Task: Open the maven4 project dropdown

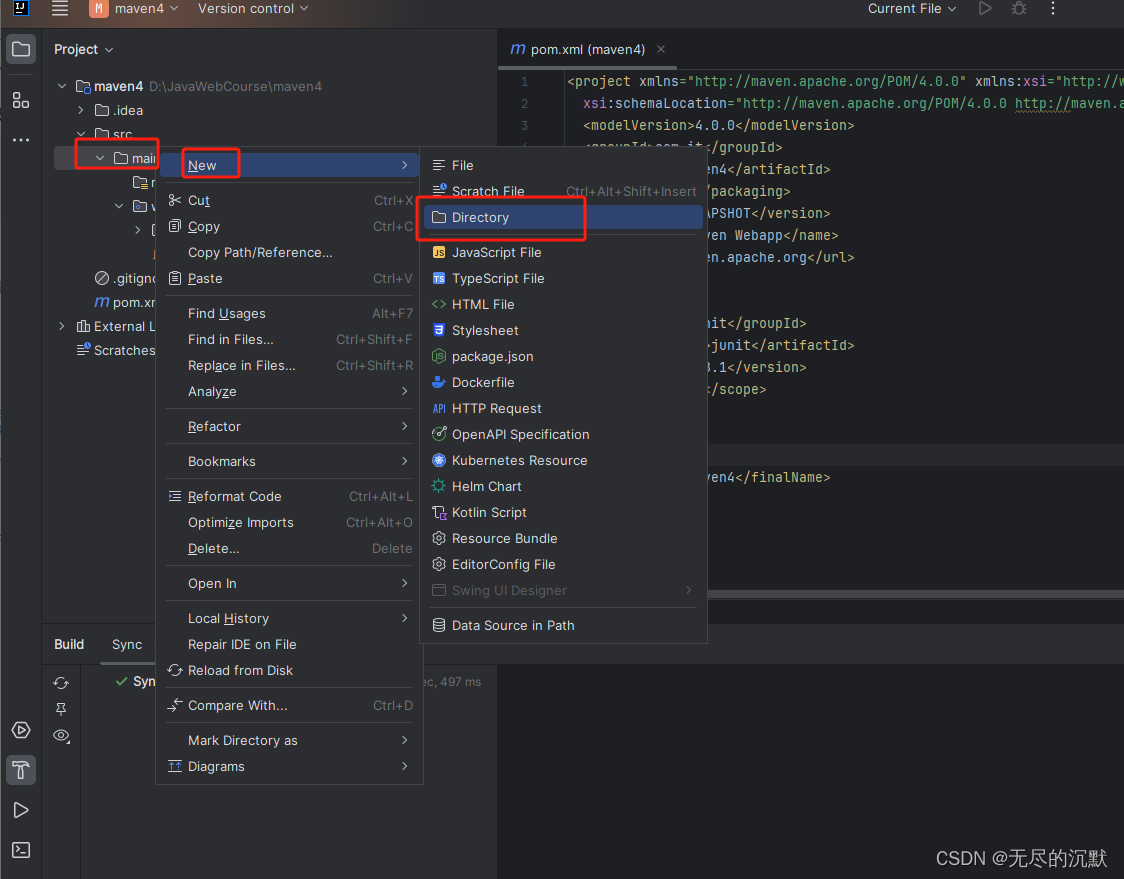Action: [134, 9]
